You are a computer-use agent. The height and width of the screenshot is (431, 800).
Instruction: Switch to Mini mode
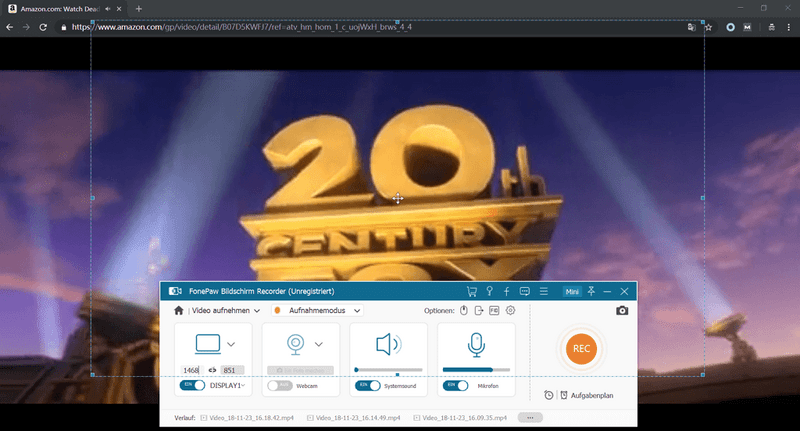(572, 291)
